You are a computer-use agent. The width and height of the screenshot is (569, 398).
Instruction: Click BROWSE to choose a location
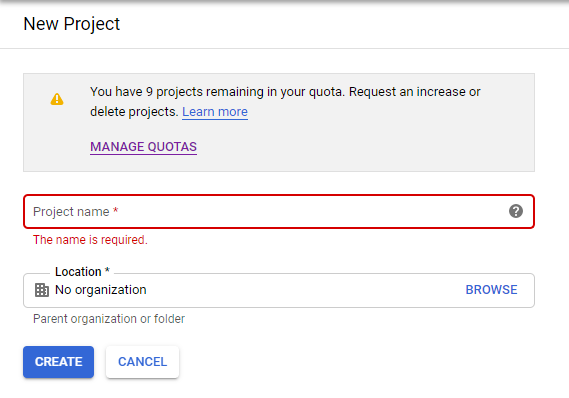pos(491,290)
